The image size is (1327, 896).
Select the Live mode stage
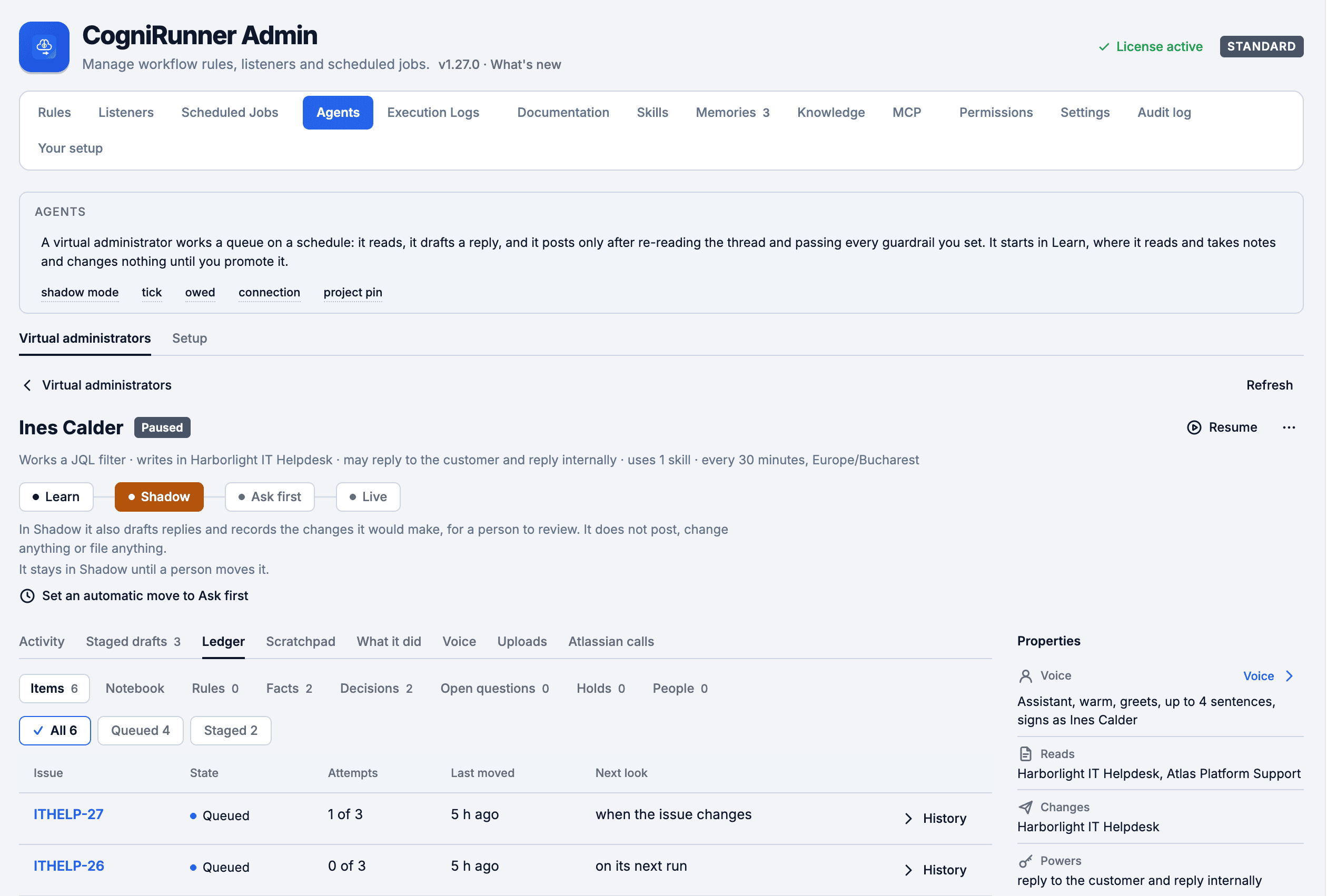coord(368,497)
